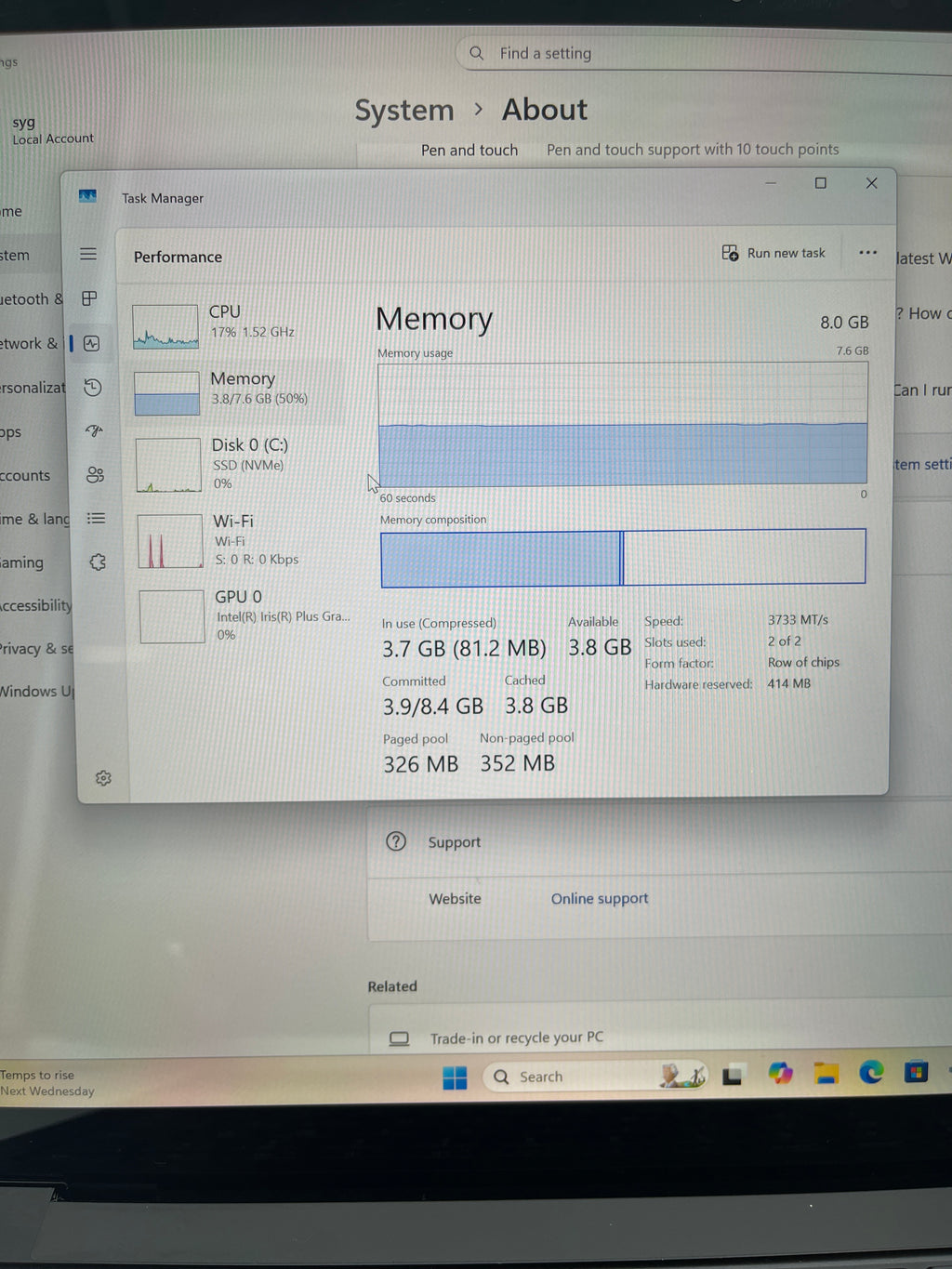Select GPU 0 Intel Iris Plus item

pyautogui.click(x=244, y=615)
